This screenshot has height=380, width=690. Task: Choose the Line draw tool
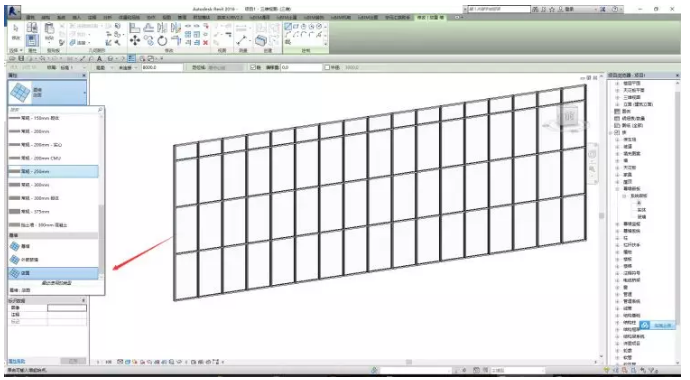pos(288,27)
